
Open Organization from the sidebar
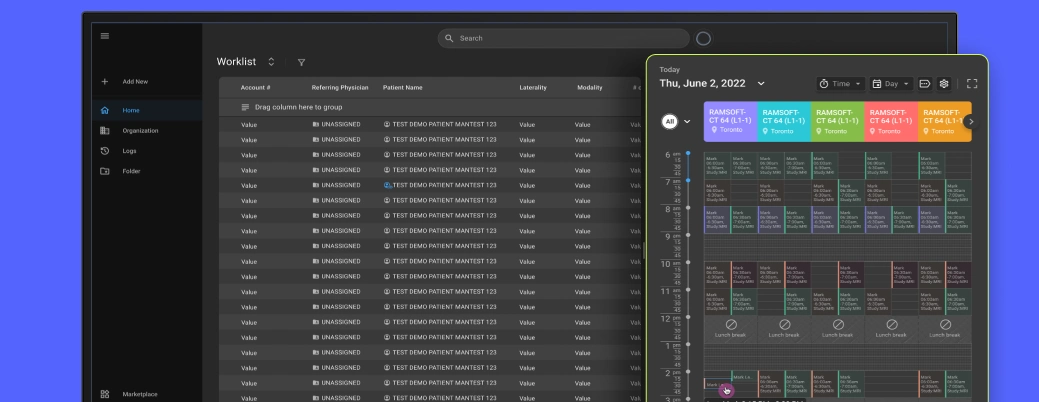[x=139, y=131]
